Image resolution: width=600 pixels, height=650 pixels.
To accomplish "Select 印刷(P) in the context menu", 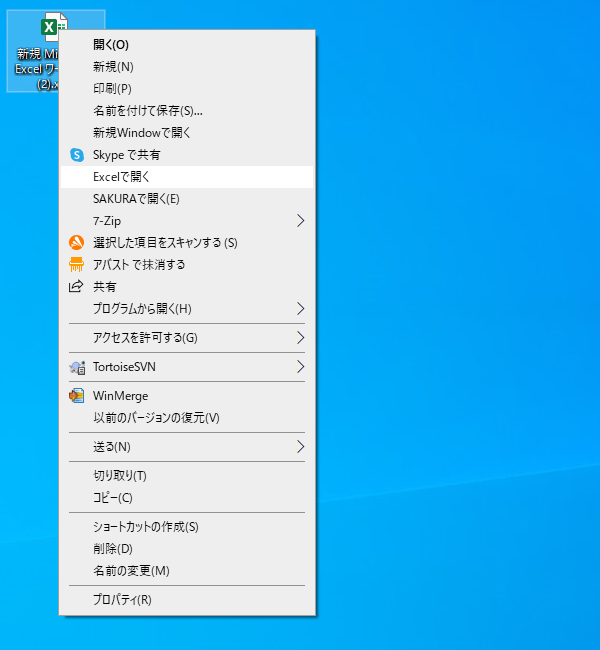I will pos(187,88).
